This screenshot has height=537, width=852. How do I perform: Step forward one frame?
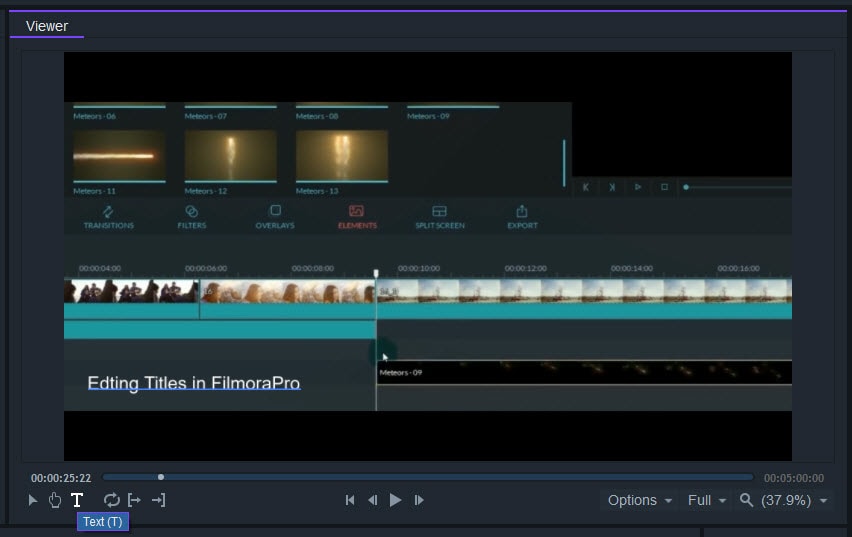418,500
